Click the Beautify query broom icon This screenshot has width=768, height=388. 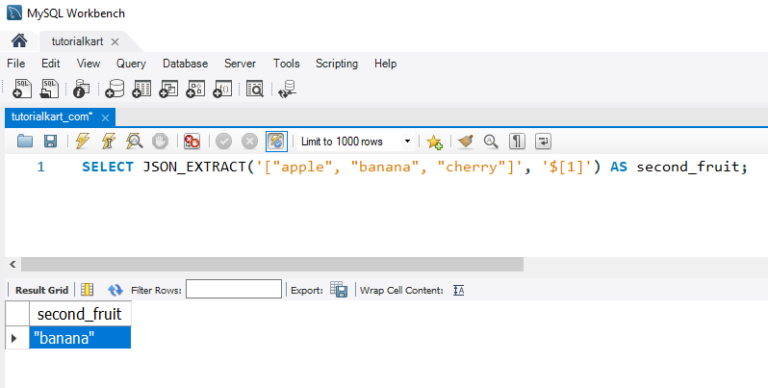click(466, 142)
